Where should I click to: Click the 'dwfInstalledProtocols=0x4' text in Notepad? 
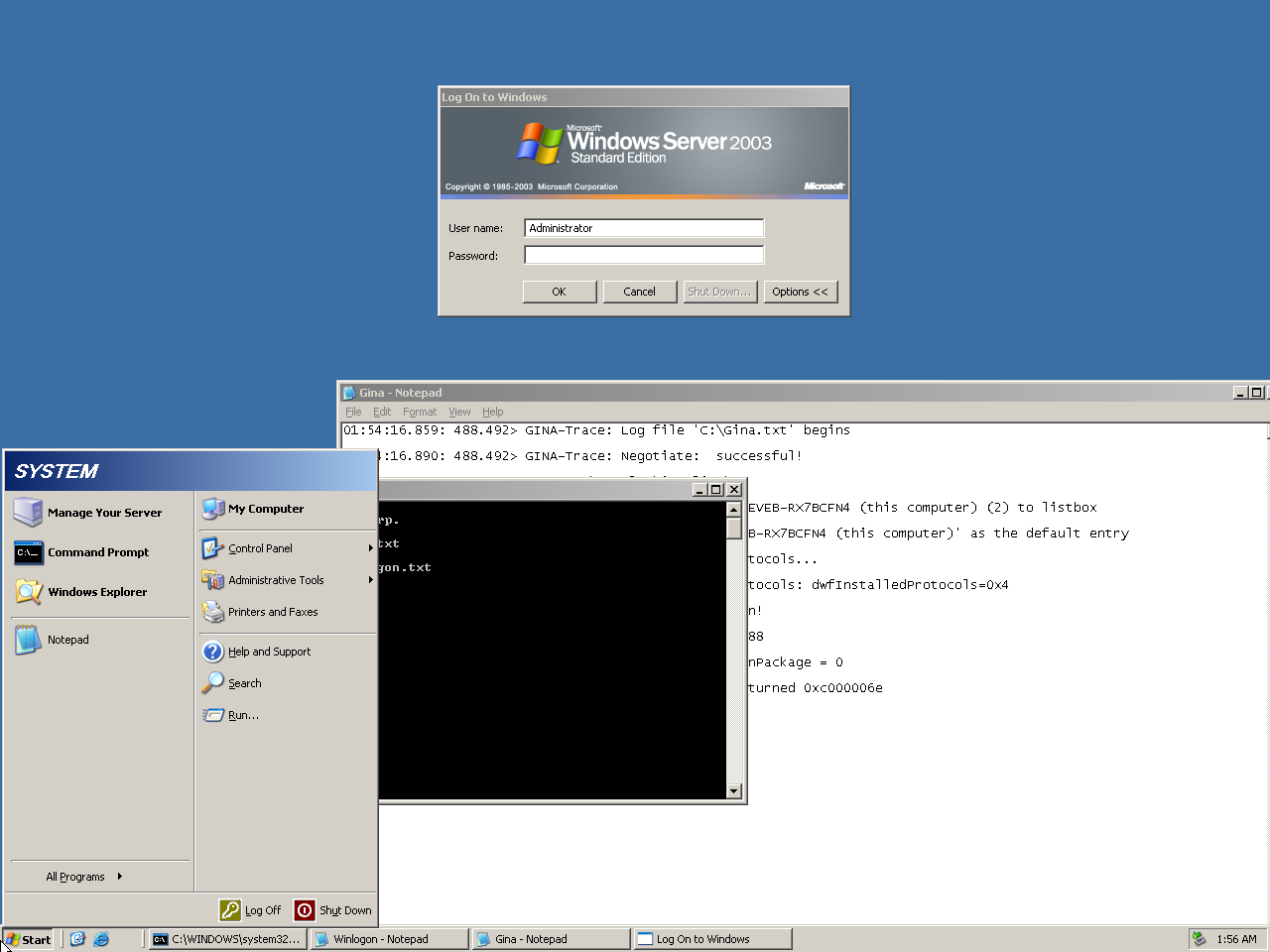[x=910, y=585]
